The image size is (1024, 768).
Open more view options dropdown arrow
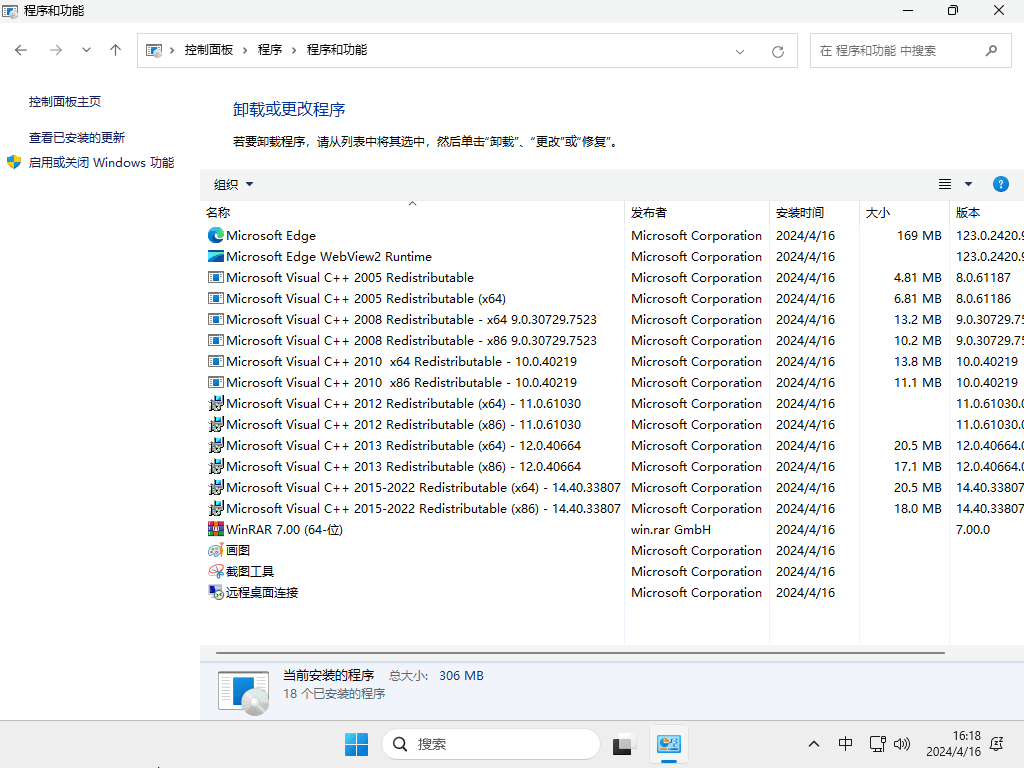click(968, 184)
